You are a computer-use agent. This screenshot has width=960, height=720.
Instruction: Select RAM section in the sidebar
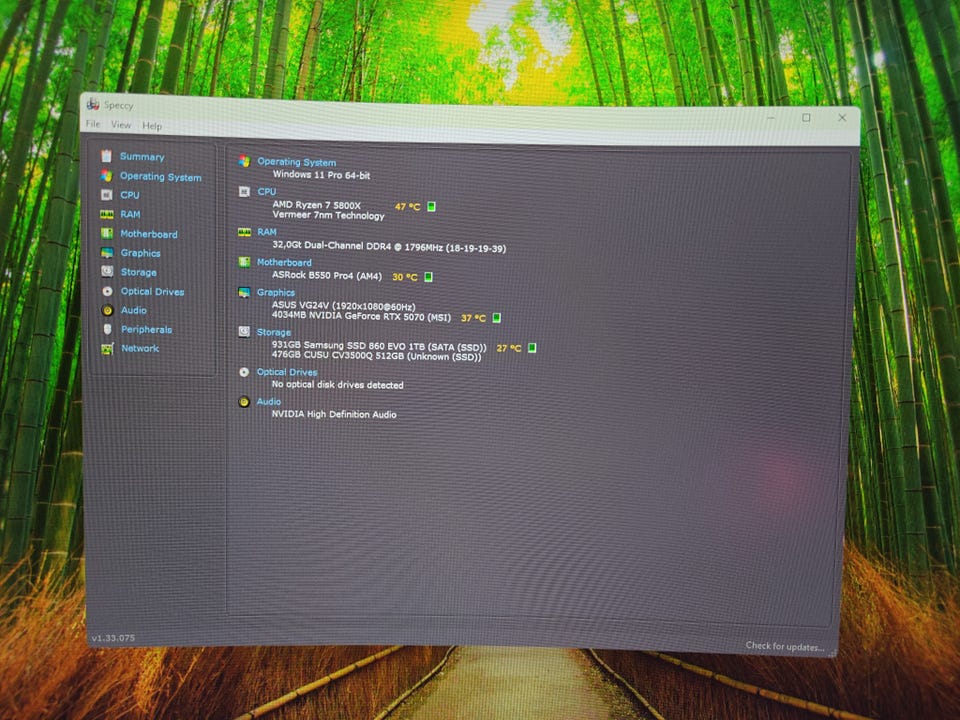click(x=130, y=214)
